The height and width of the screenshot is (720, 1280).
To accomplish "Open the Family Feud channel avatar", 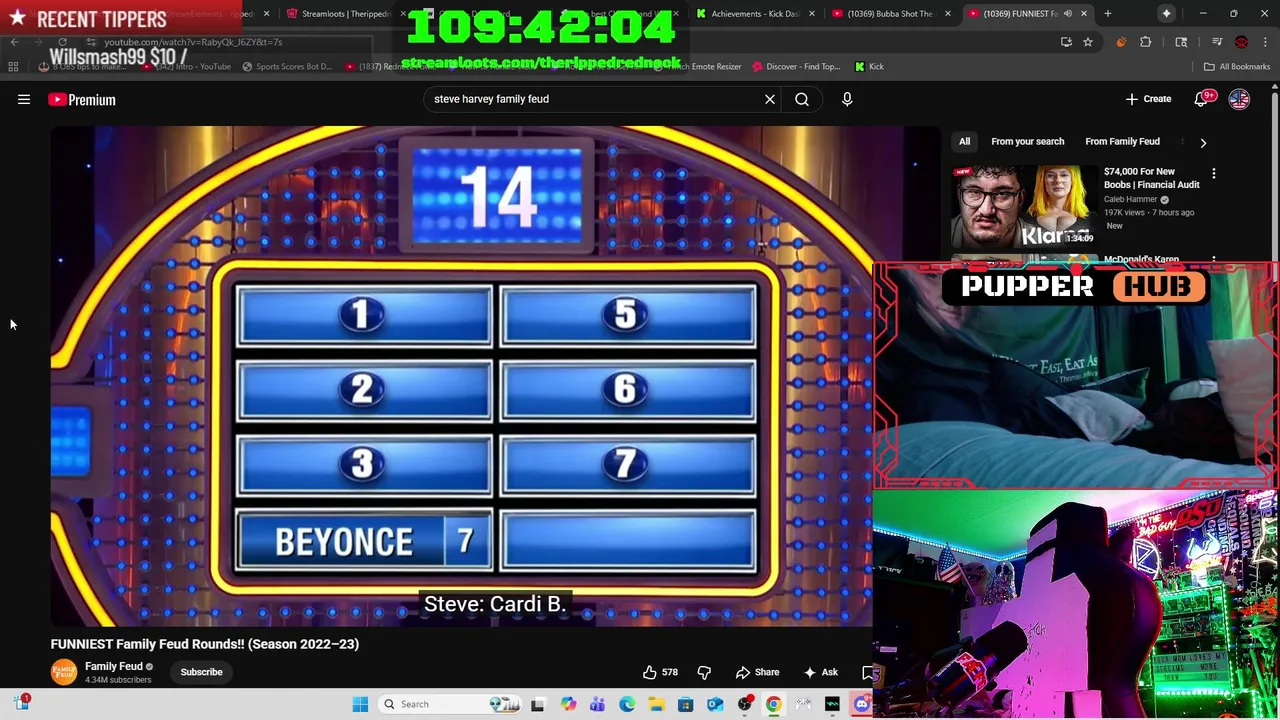I will point(64,672).
